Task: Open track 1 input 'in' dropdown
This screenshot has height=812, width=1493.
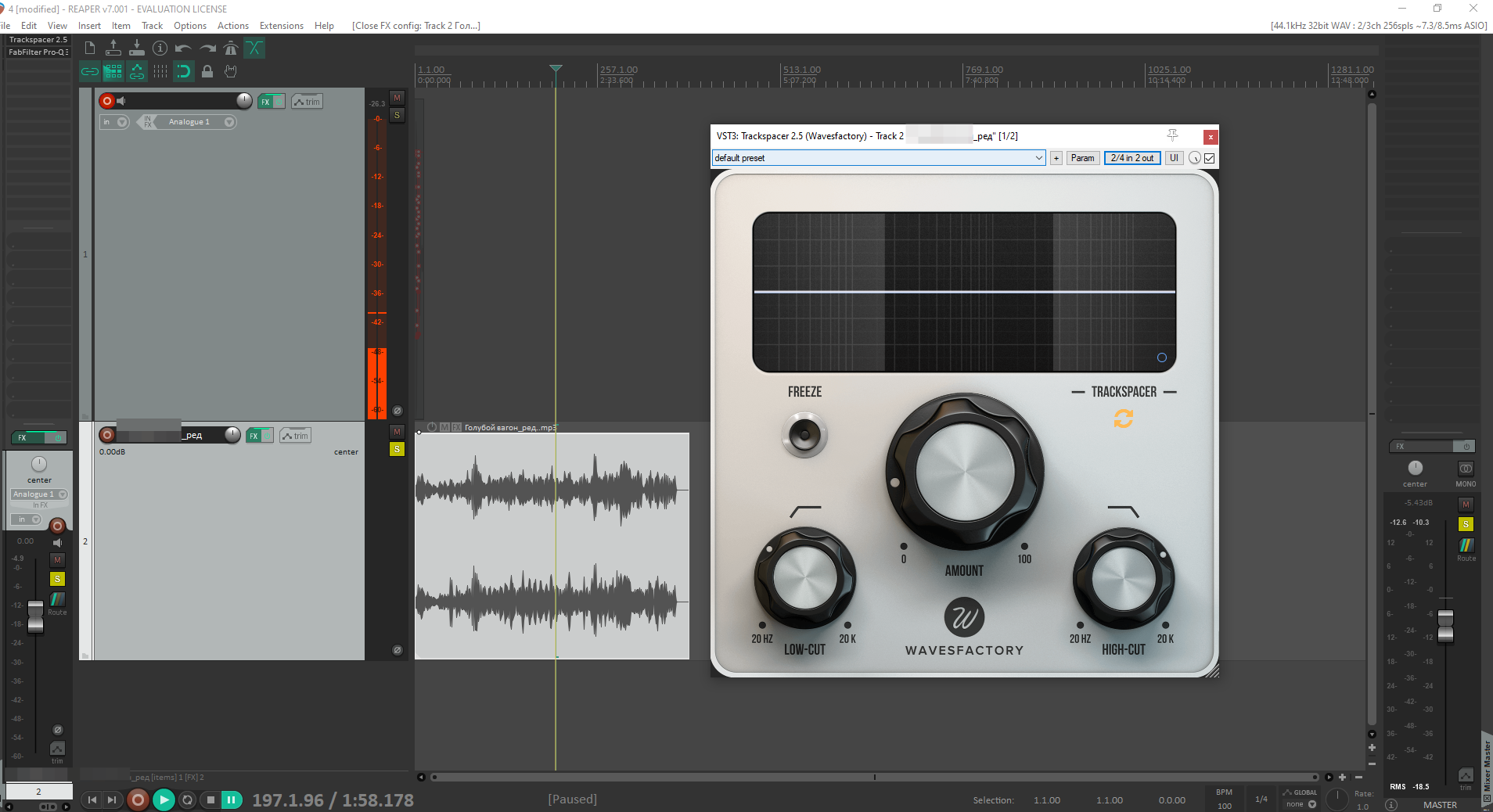Action: [114, 122]
